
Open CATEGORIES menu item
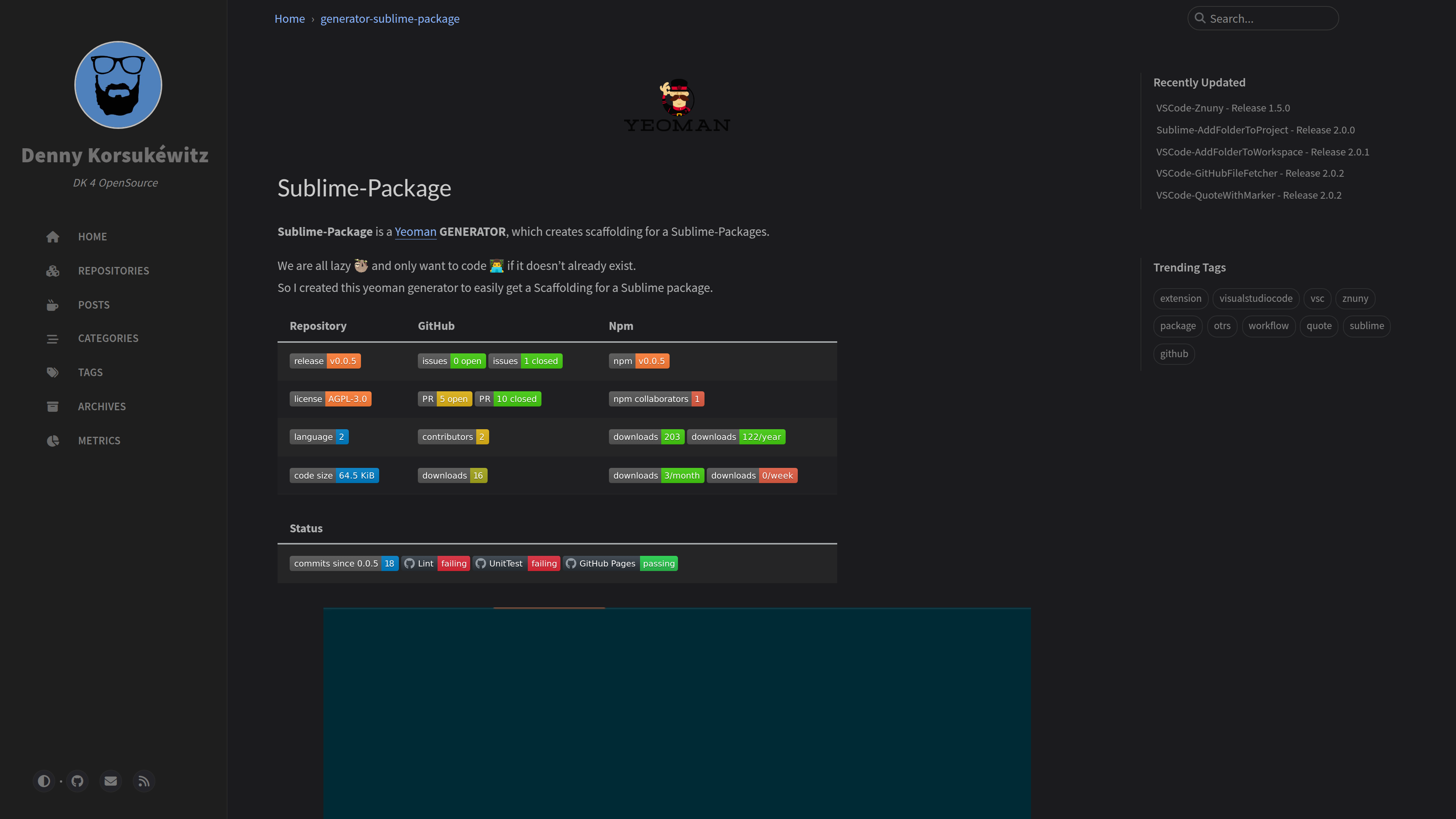point(108,339)
